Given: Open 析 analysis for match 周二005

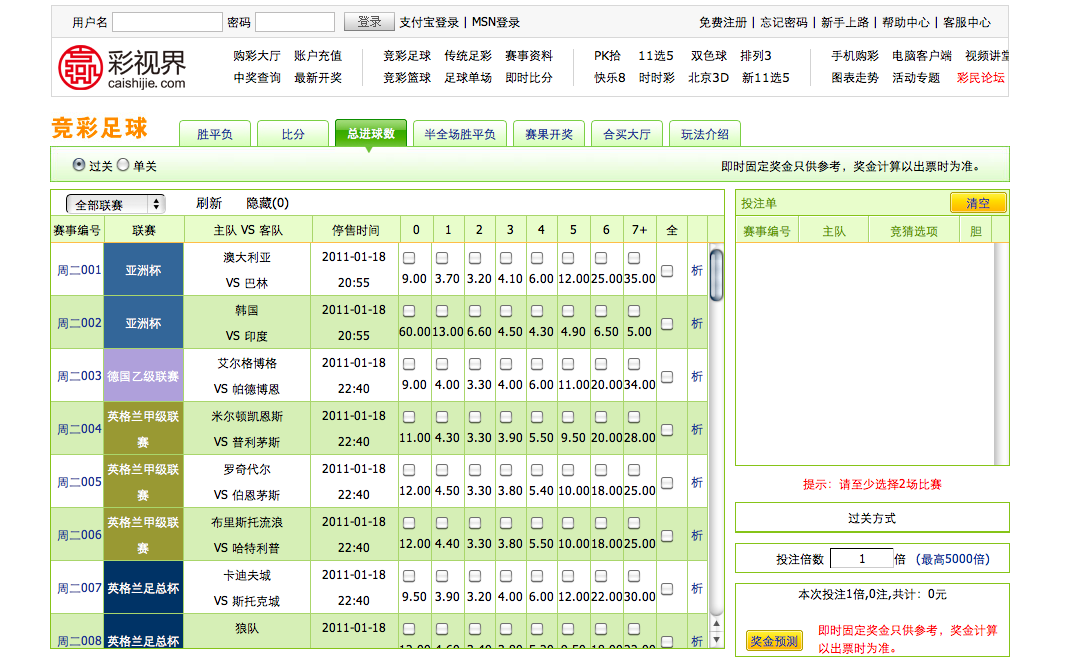Looking at the screenshot, I should point(697,482).
